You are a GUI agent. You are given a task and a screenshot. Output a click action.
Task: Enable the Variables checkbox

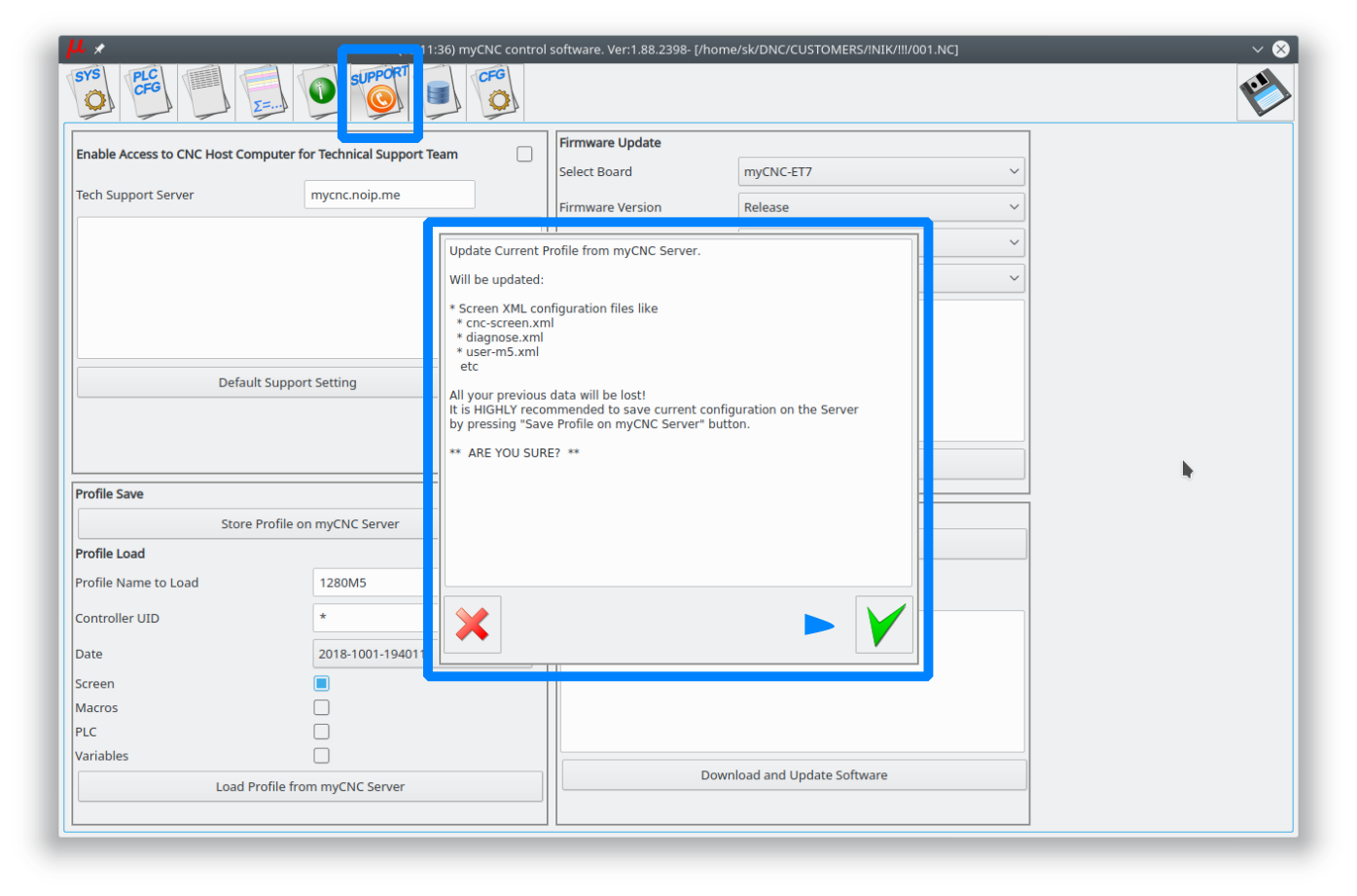(x=321, y=756)
